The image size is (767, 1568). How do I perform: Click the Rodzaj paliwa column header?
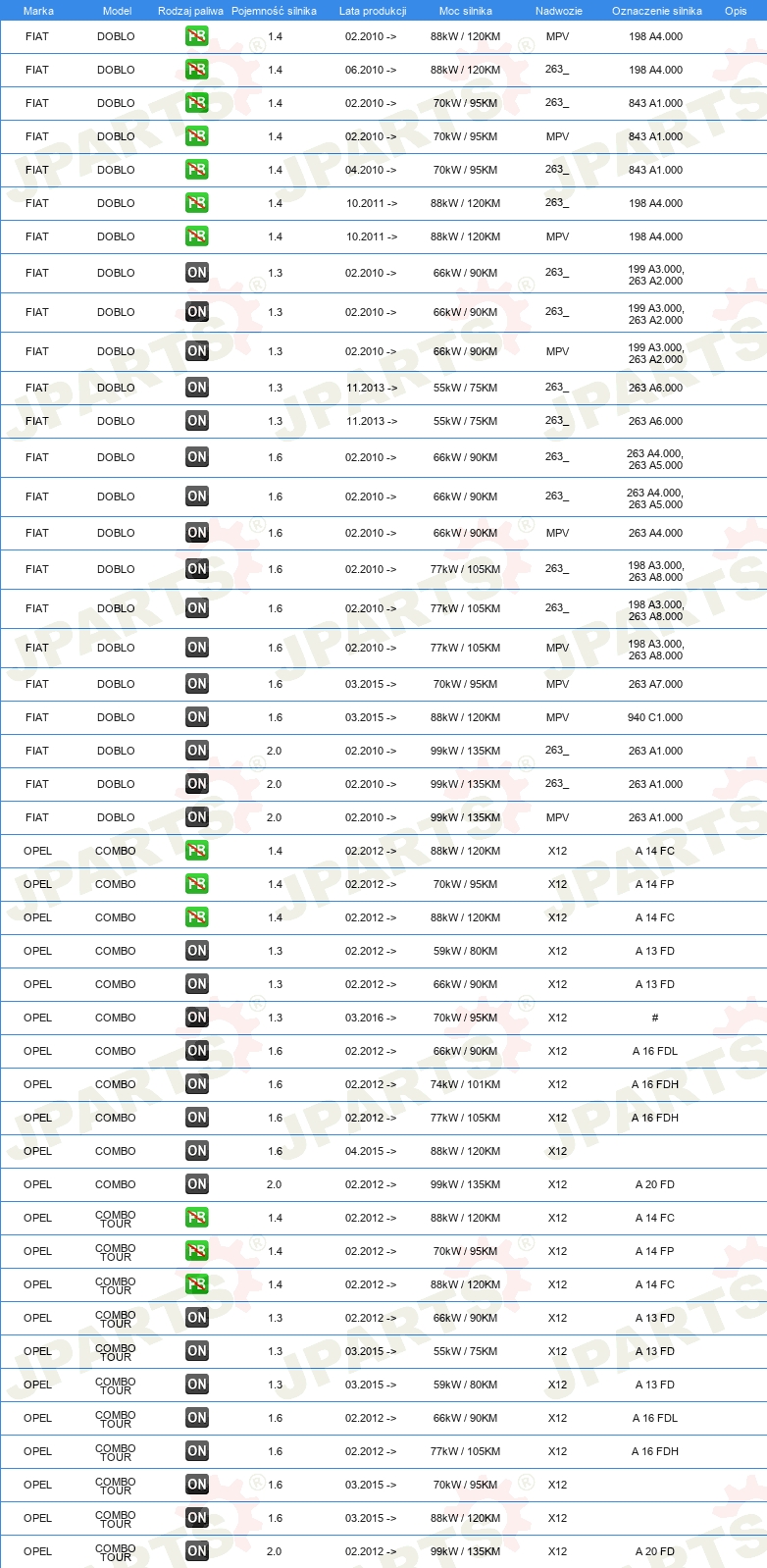[x=190, y=11]
